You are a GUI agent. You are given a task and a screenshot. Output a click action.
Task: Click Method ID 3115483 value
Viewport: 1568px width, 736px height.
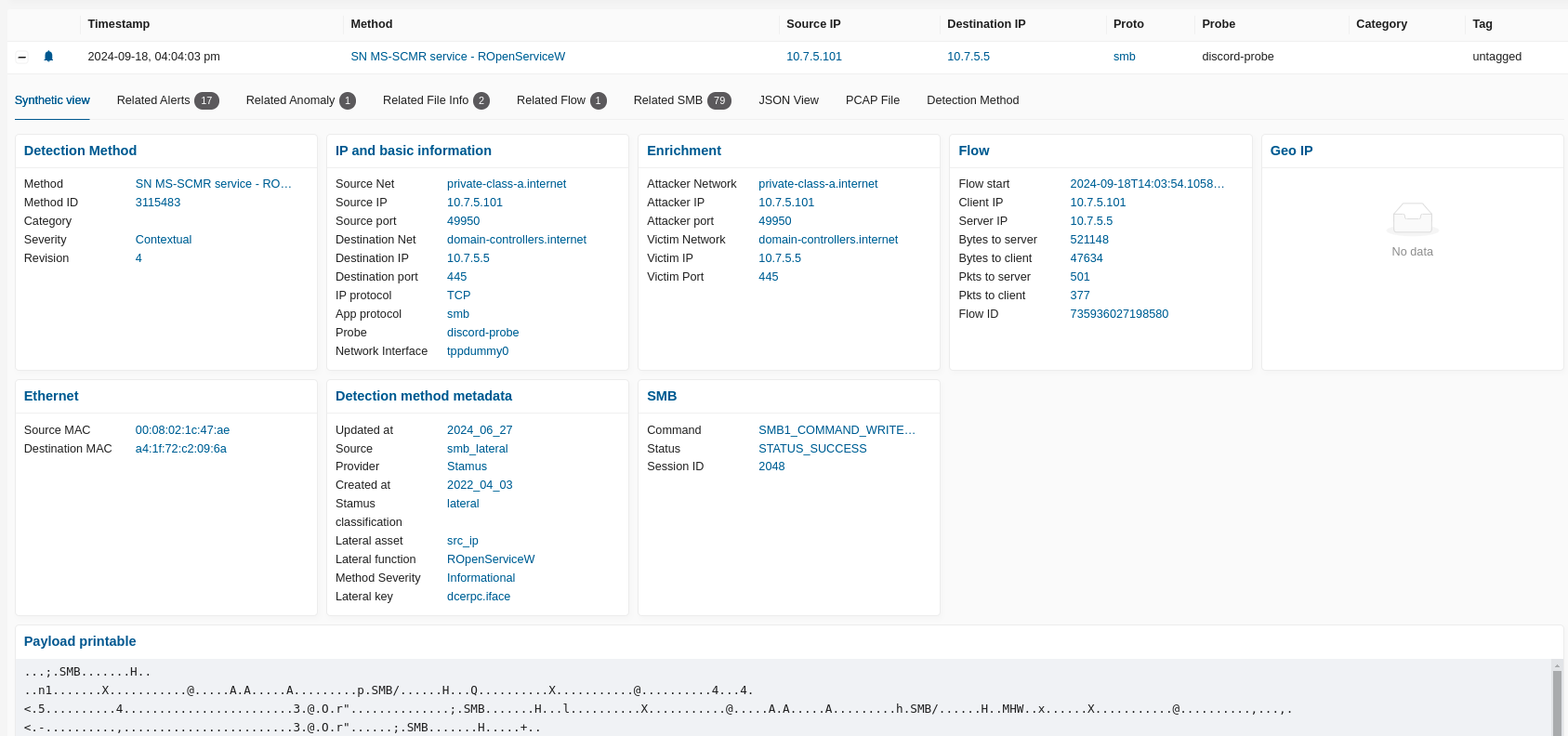158,203
